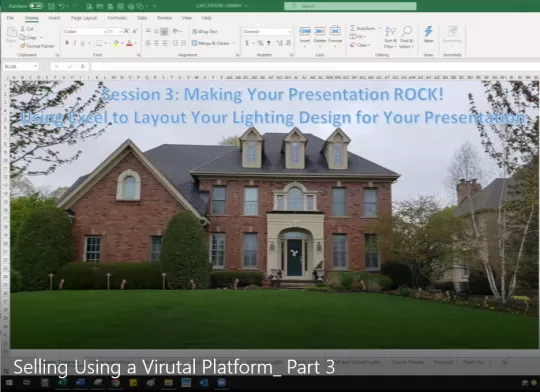
Task: Save the workbook from the quick access toolbar
Action: coord(51,6)
